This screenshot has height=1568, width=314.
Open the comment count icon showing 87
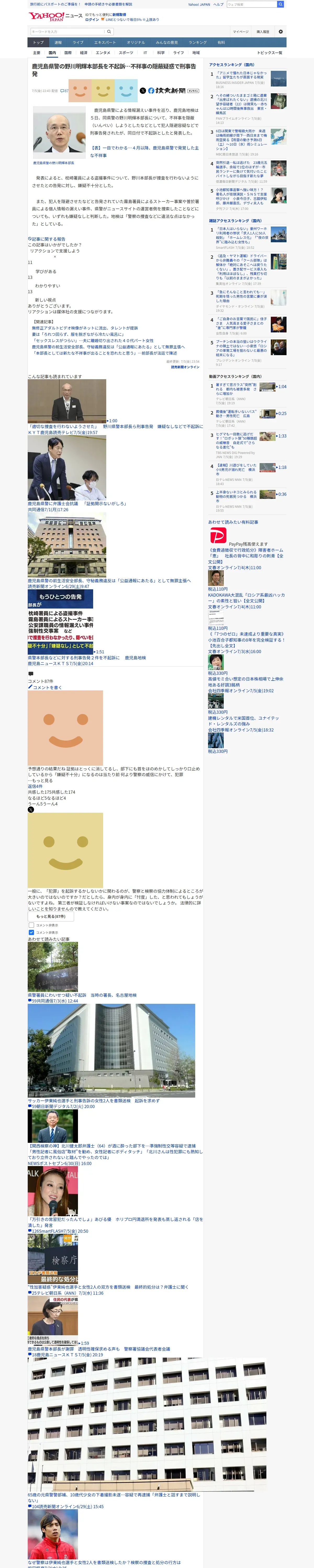coord(64,91)
